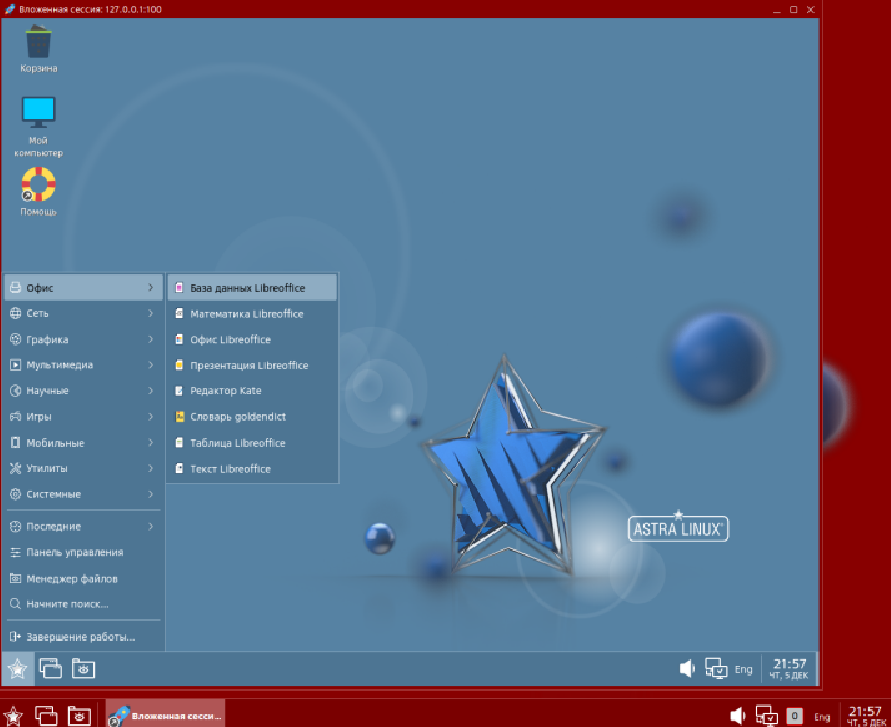Launch Редактор Kate
Screen dimensions: 891x727
click(x=252, y=390)
